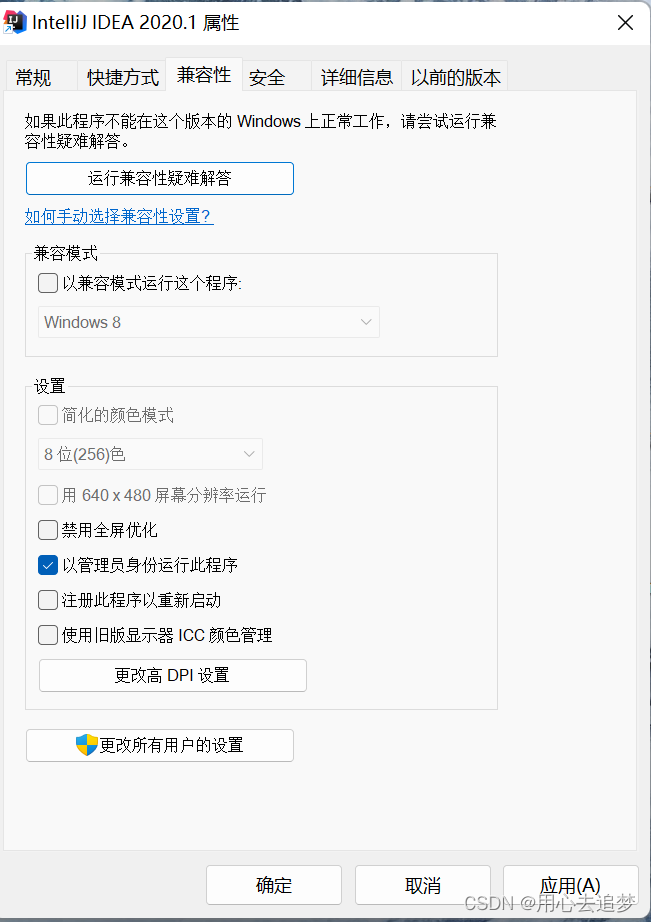Open the link 如何手动选择兼容性设置?
This screenshot has height=922, width=651.
tap(118, 215)
